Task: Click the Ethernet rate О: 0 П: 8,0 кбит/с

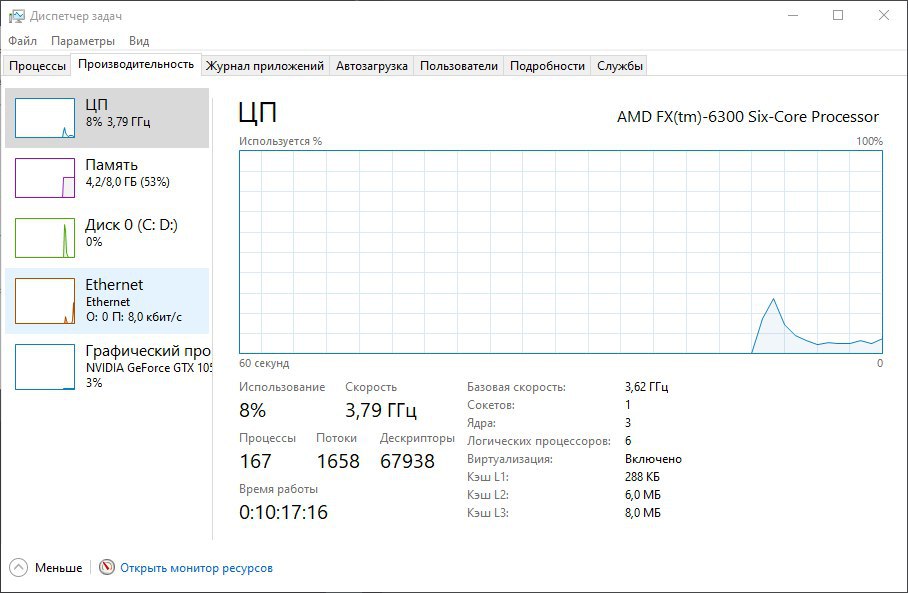Action: pyautogui.click(x=134, y=317)
